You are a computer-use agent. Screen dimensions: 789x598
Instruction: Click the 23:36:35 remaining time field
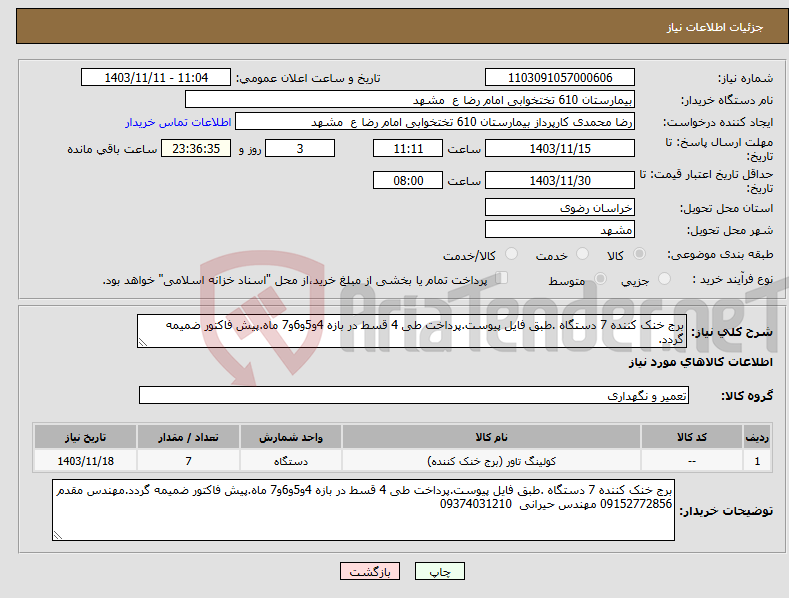pyautogui.click(x=196, y=148)
